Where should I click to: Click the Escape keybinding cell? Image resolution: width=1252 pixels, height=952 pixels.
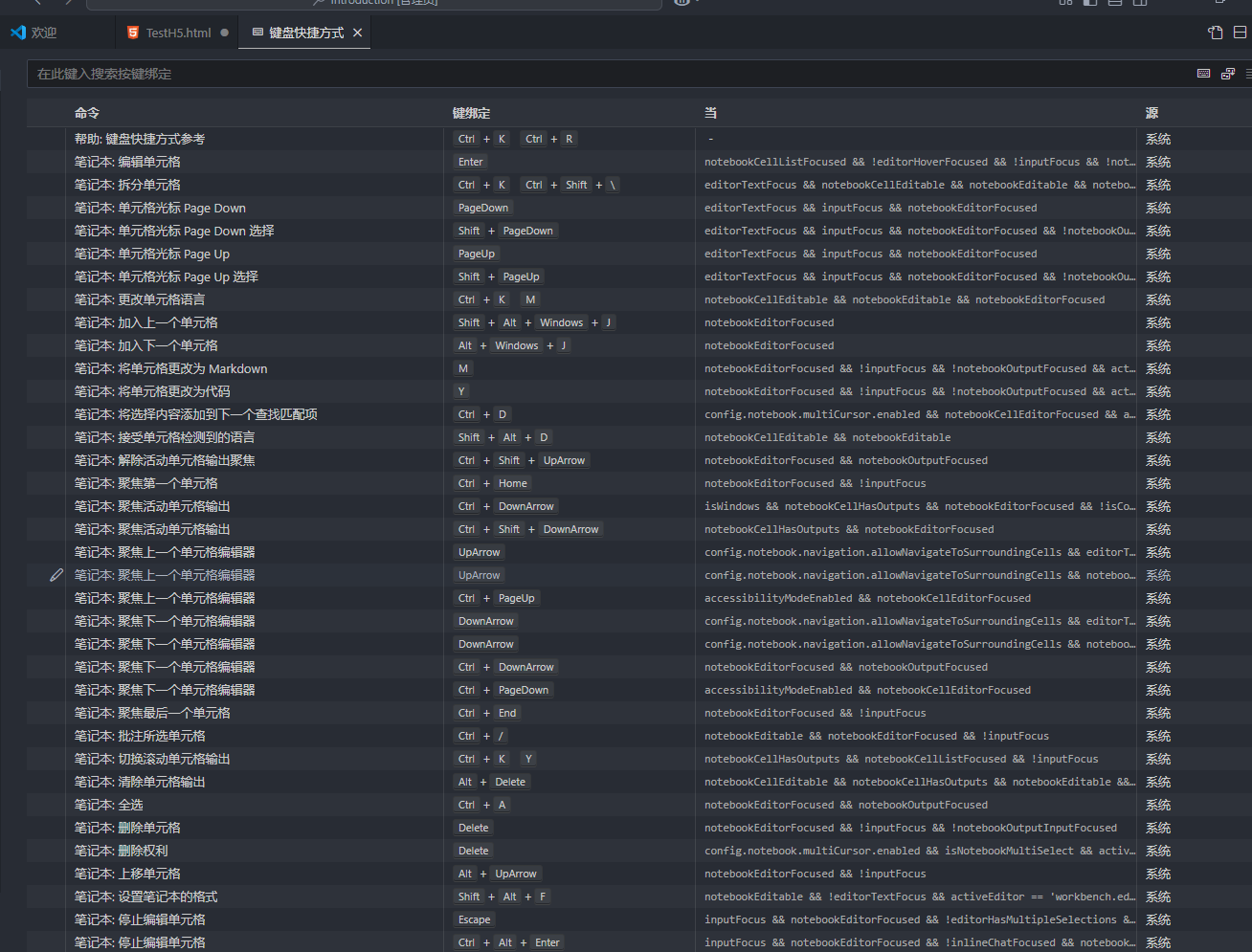(474, 919)
